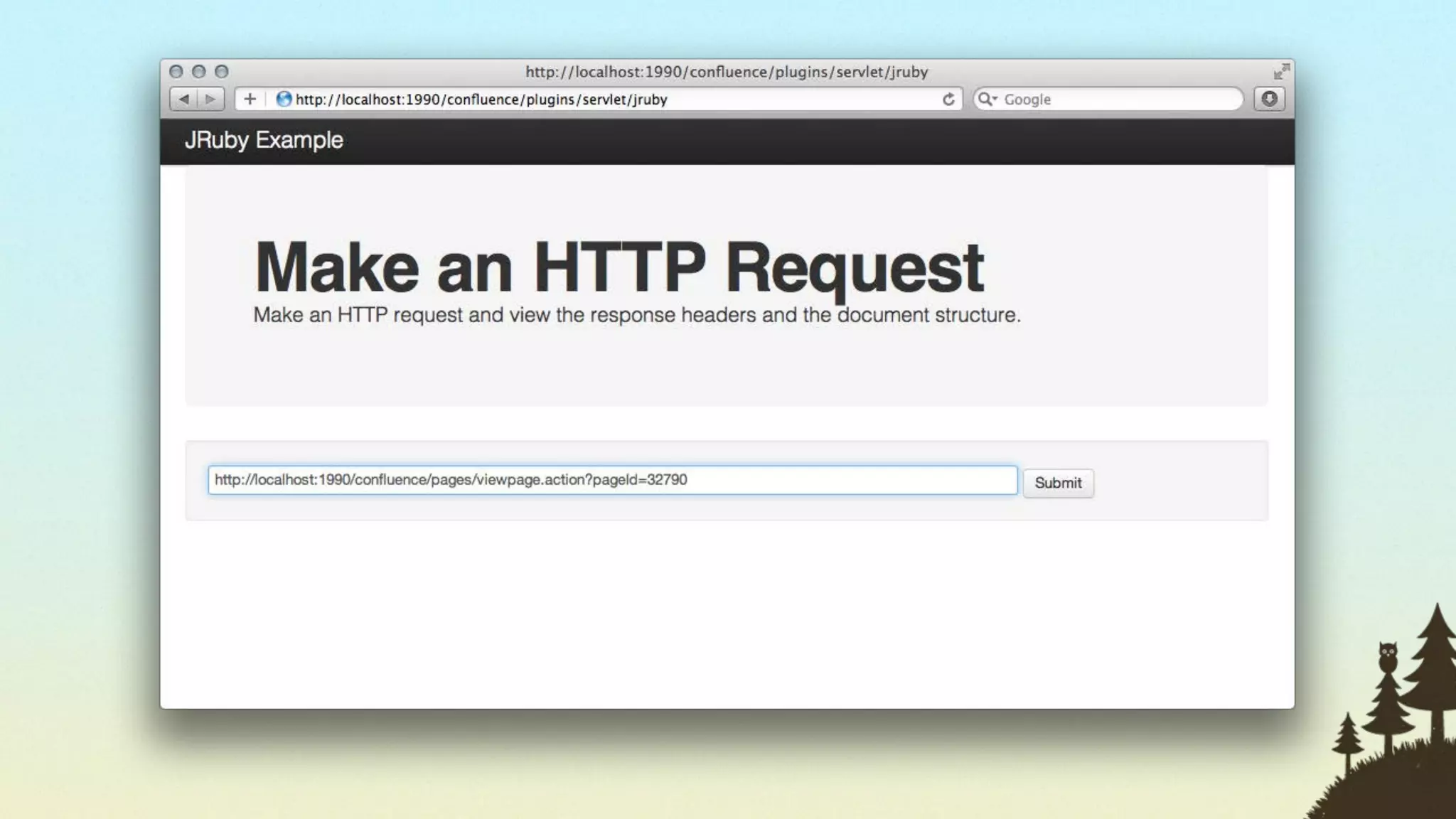Click the JRuby Example brand link

click(264, 140)
